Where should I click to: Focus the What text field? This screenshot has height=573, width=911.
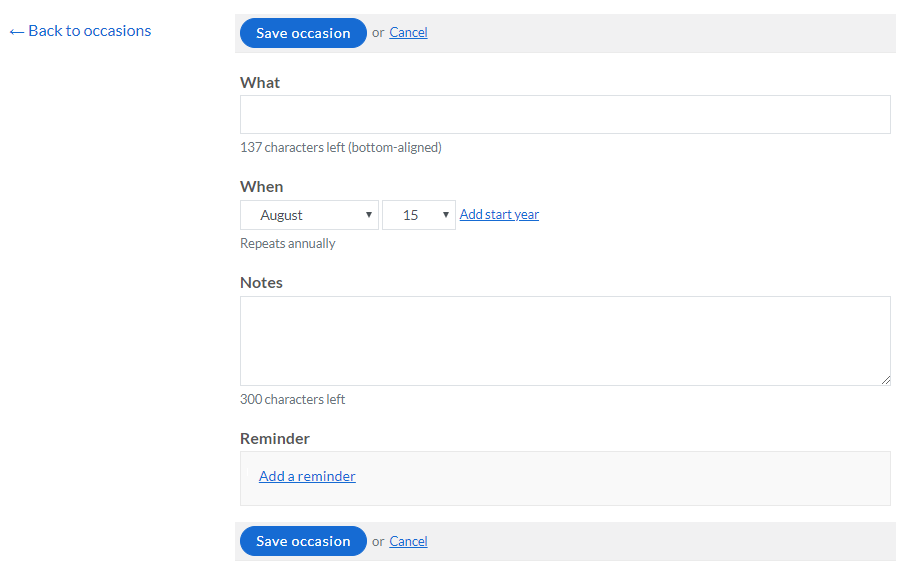pos(565,115)
